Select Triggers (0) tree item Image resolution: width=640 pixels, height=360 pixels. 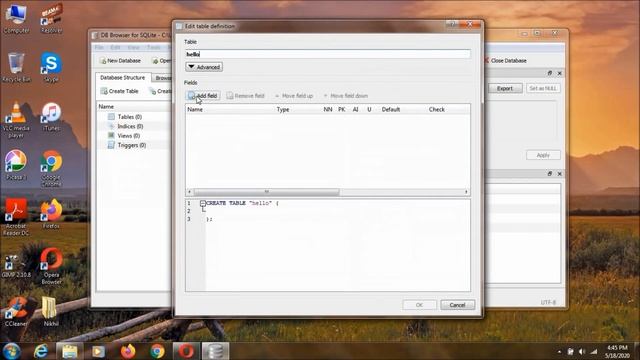(131, 145)
